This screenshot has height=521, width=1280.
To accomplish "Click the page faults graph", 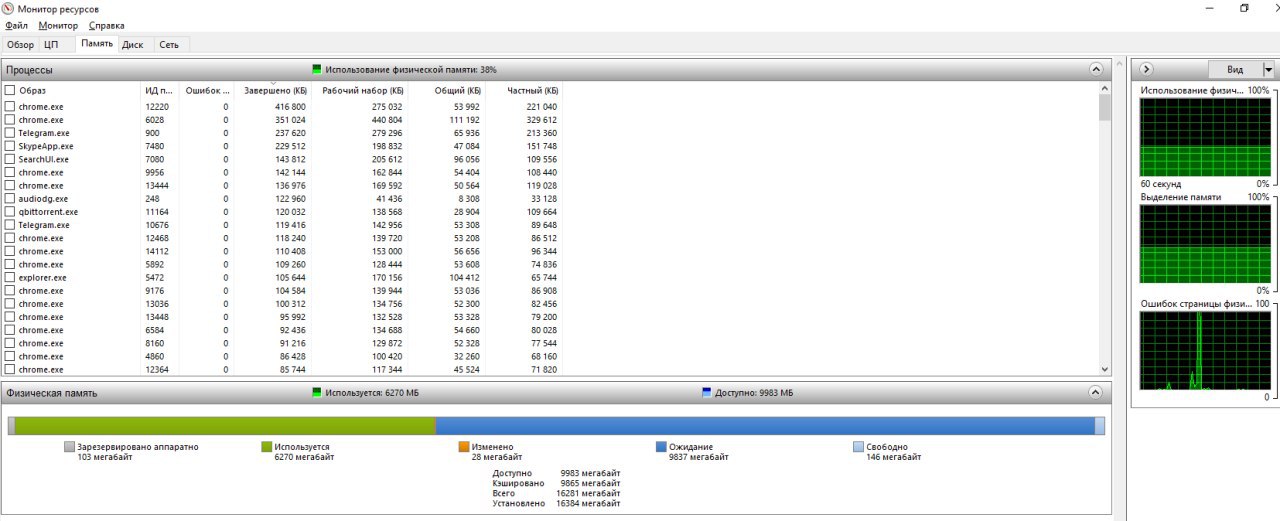I will (1206, 350).
